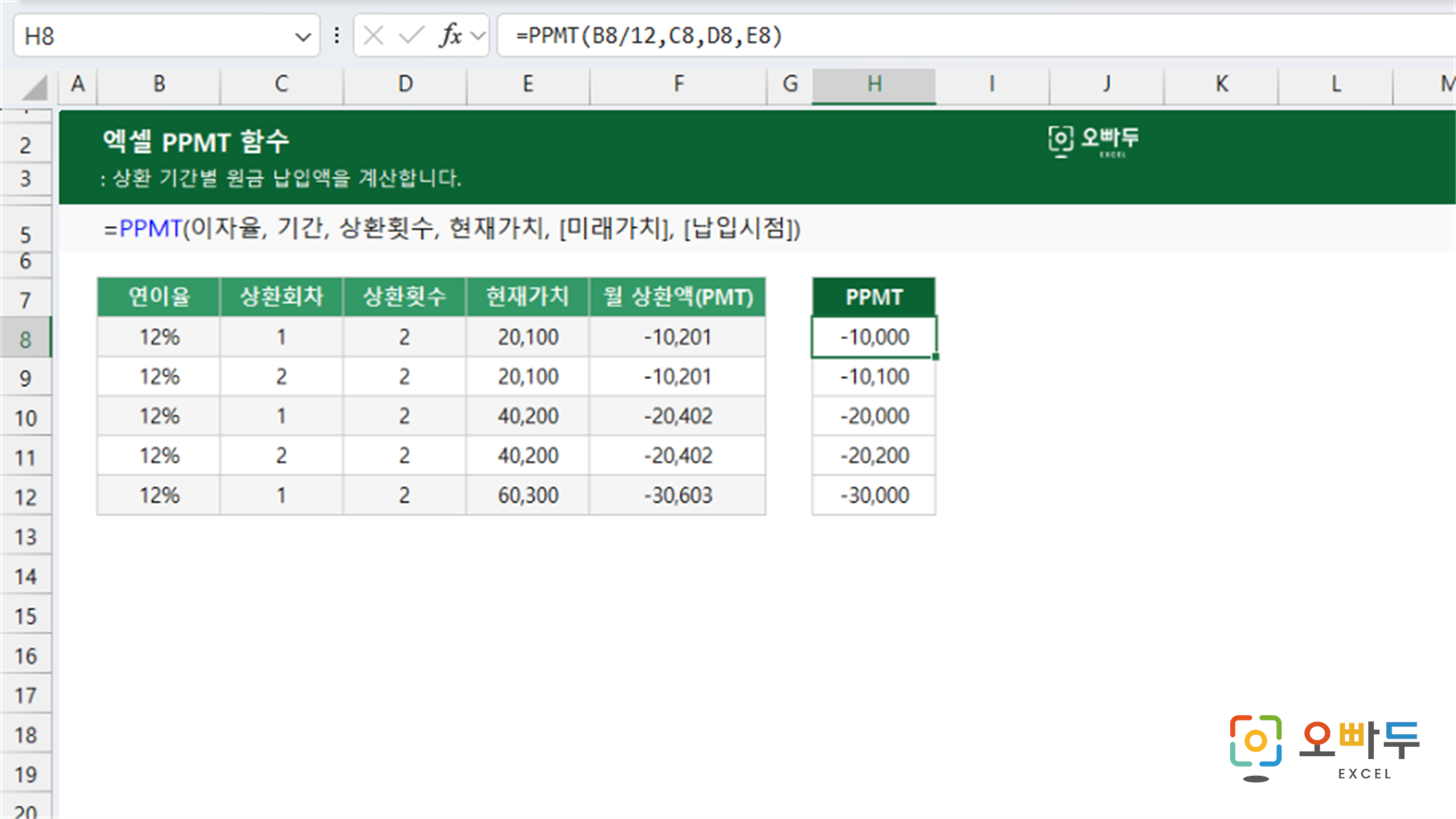Click the fill handle of cell H8
The width and height of the screenshot is (1456, 819).
click(x=936, y=356)
